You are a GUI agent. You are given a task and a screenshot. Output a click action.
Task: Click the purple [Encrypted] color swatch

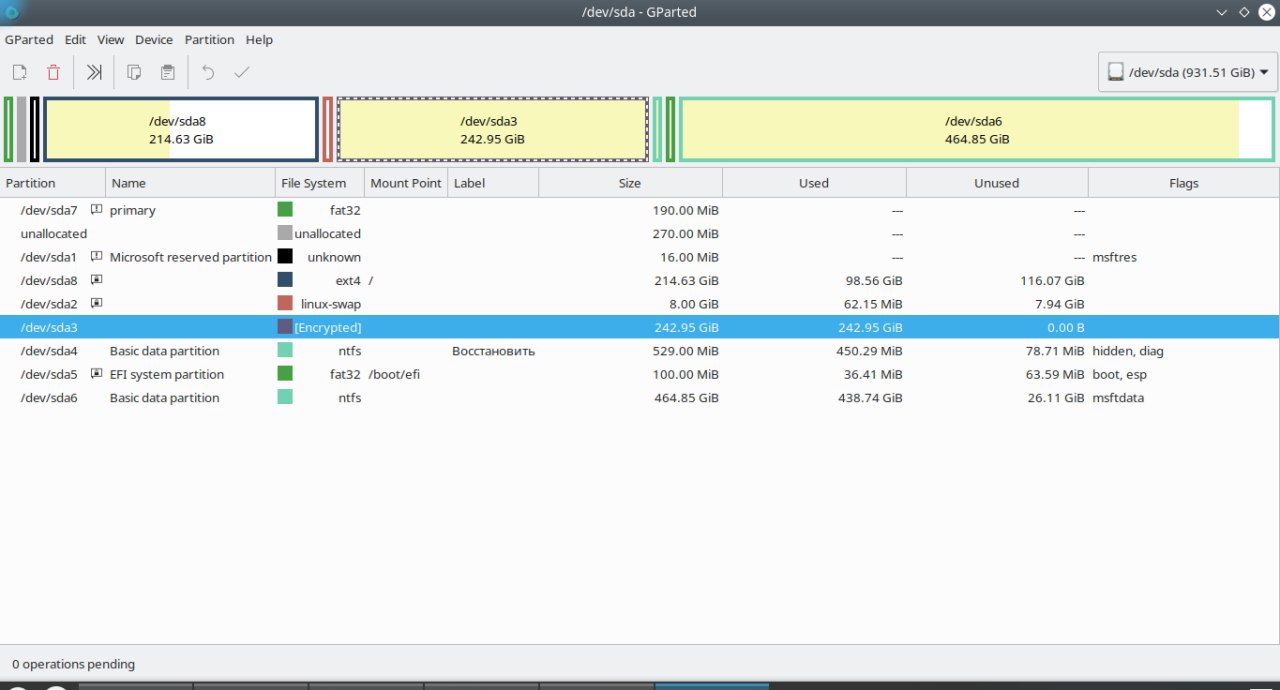tap(285, 327)
